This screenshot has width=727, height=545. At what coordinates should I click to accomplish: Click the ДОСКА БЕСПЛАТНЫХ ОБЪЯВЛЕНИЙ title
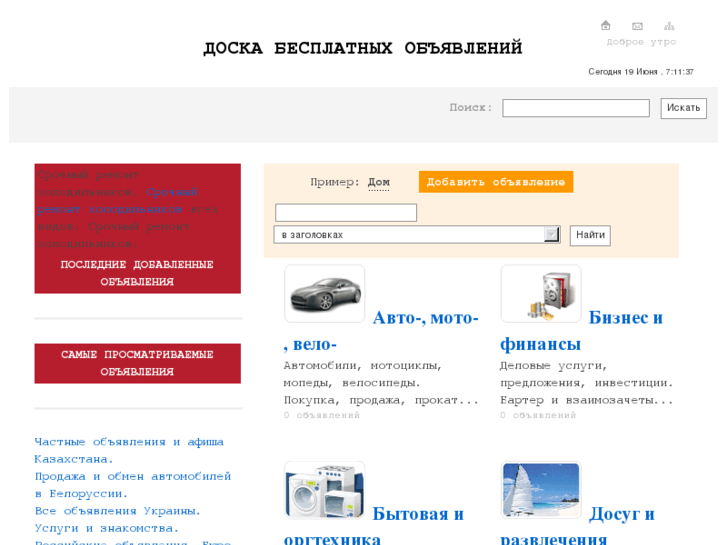tap(363, 48)
